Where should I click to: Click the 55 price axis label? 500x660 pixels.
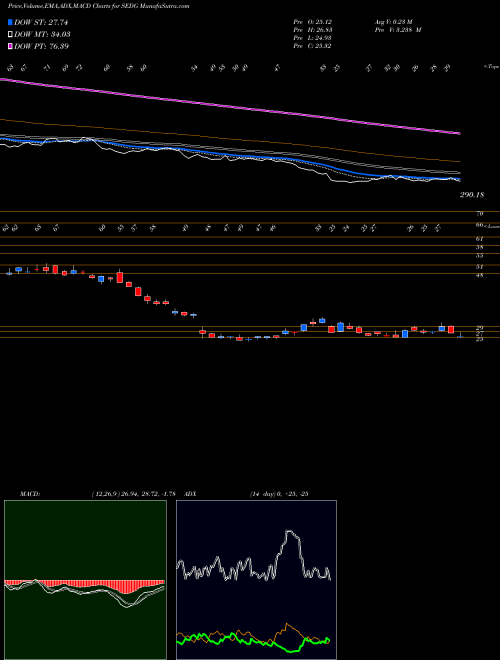(x=480, y=255)
